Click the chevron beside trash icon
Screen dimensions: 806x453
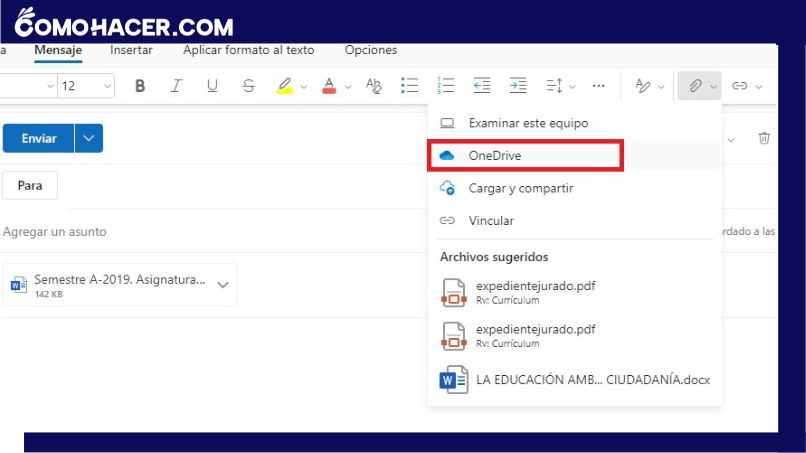click(x=730, y=140)
